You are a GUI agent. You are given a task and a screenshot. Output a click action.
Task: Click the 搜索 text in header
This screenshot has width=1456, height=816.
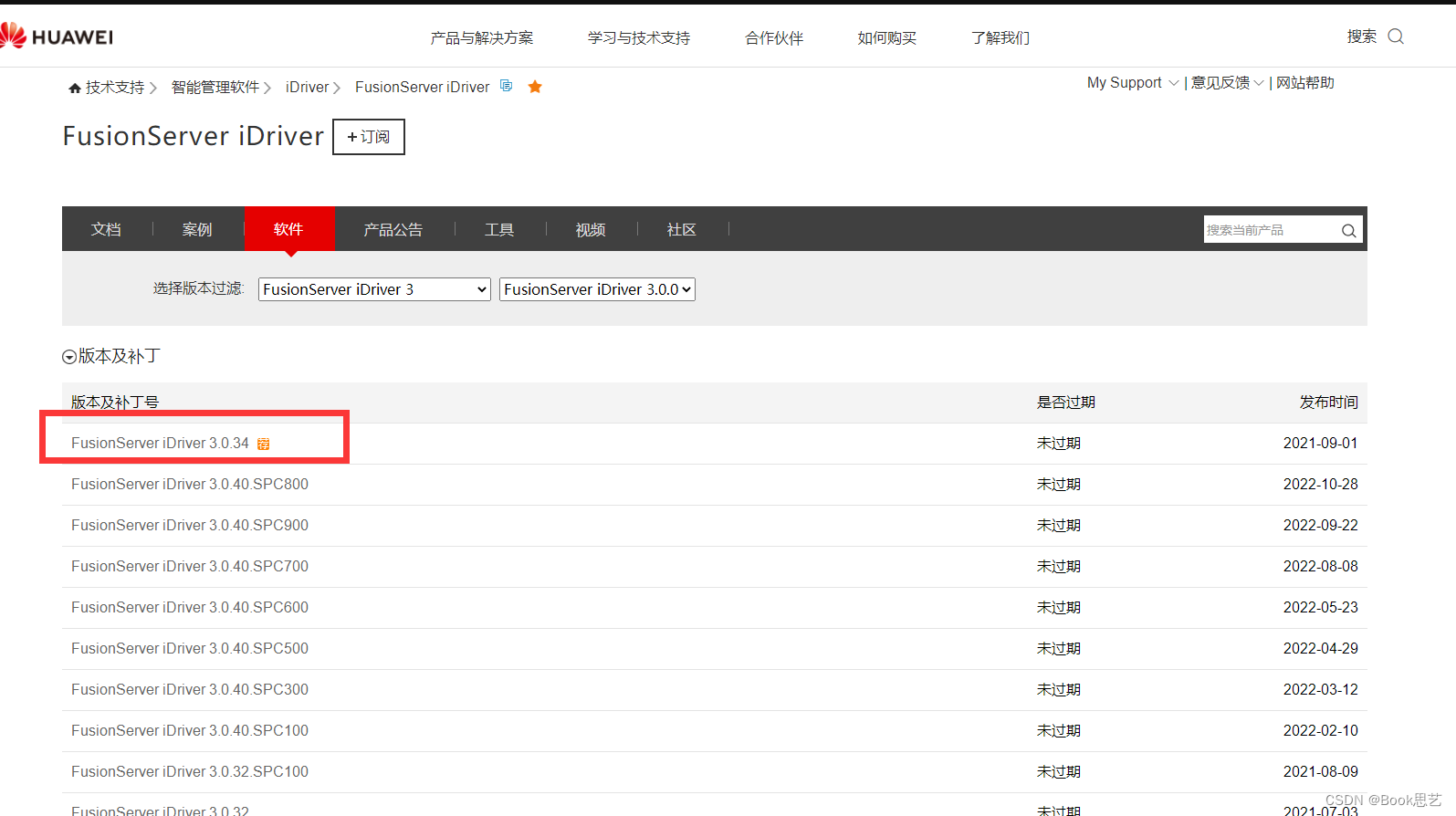click(1362, 37)
